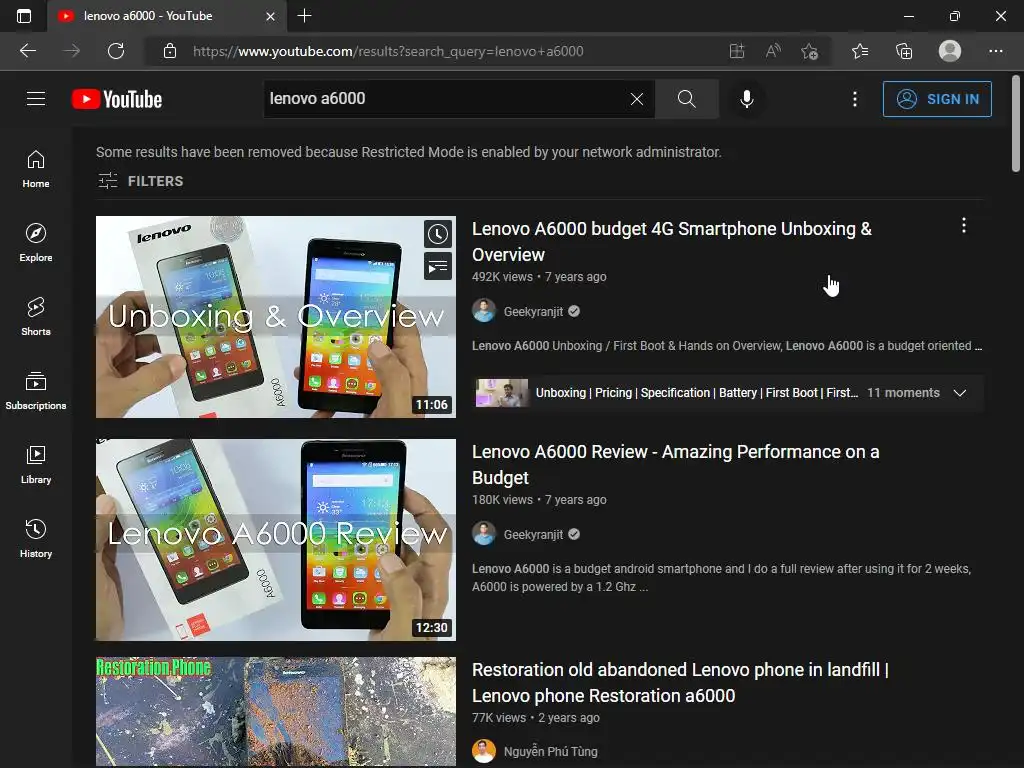Refresh the page with reload icon
This screenshot has height=768, width=1024.
coord(116,51)
